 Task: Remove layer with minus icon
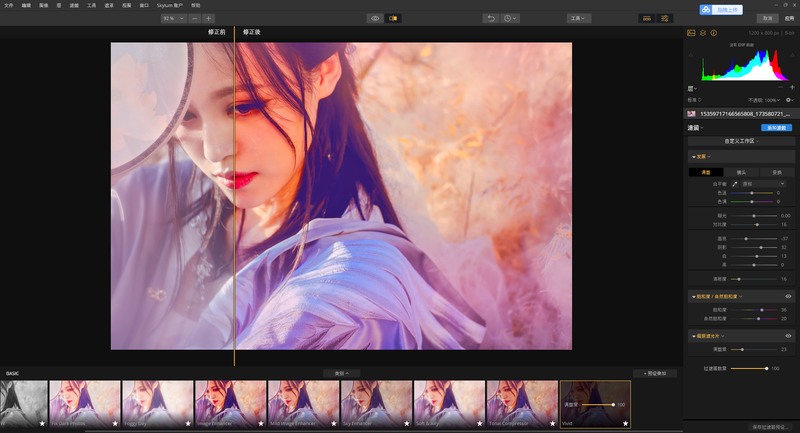781,88
